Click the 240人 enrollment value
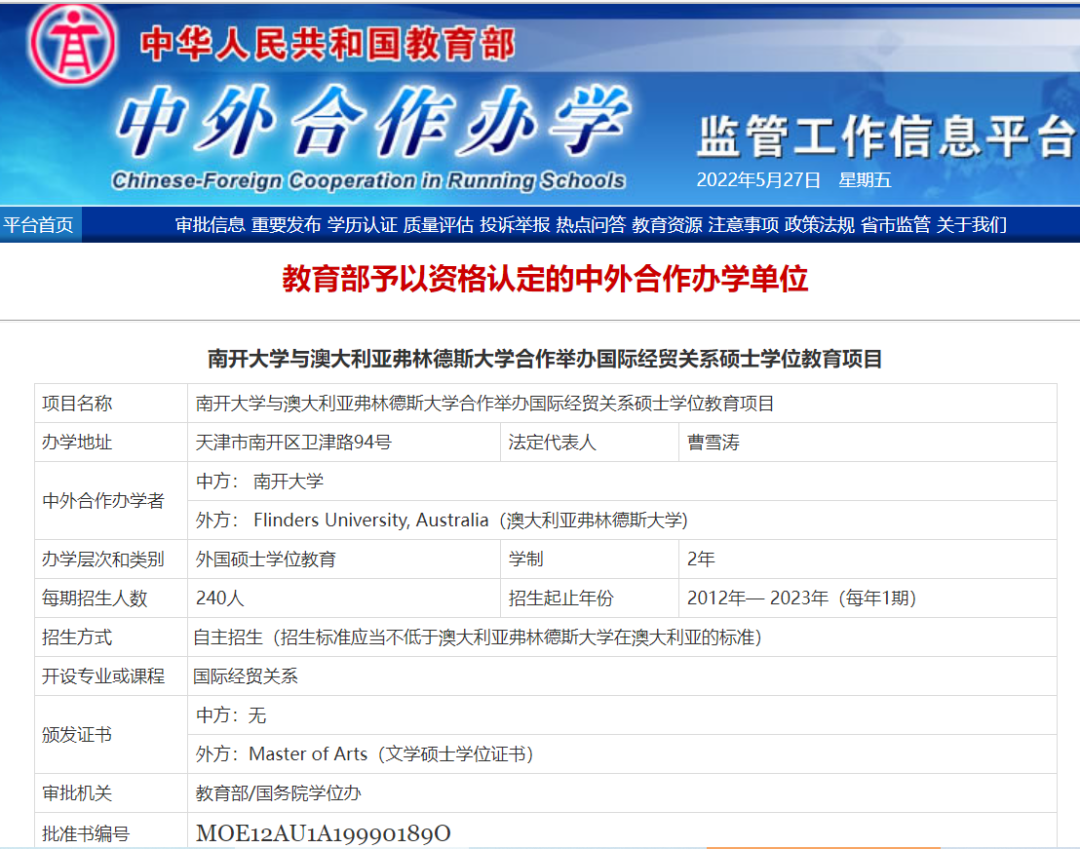1080x849 pixels. point(220,598)
